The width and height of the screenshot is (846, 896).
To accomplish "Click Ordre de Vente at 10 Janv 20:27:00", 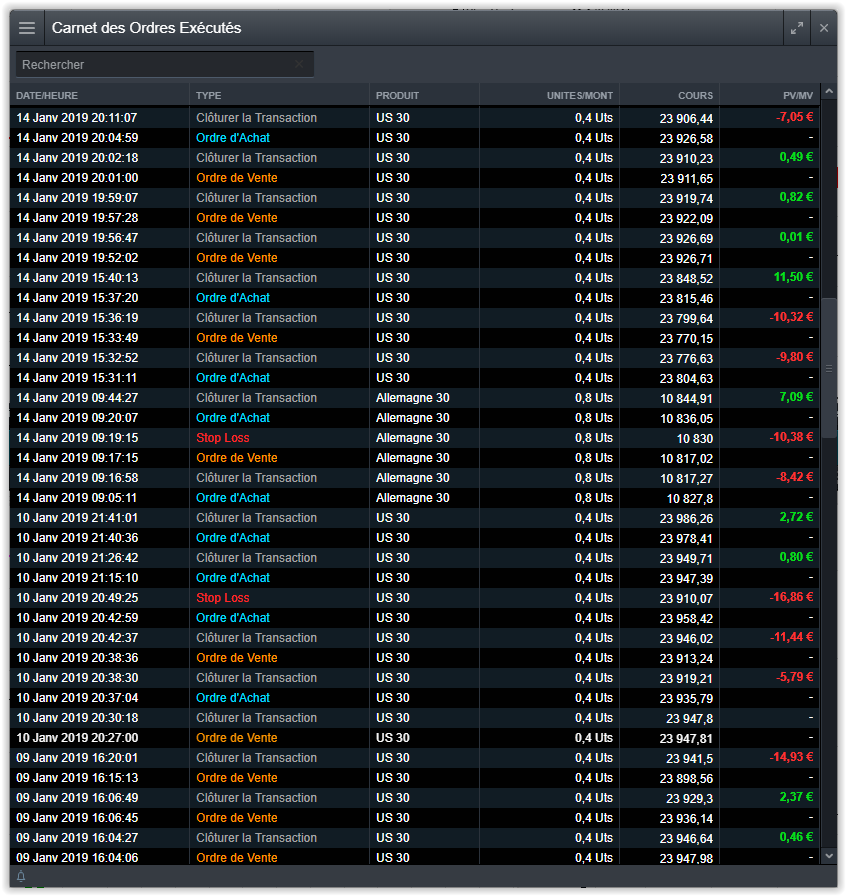I will point(237,738).
